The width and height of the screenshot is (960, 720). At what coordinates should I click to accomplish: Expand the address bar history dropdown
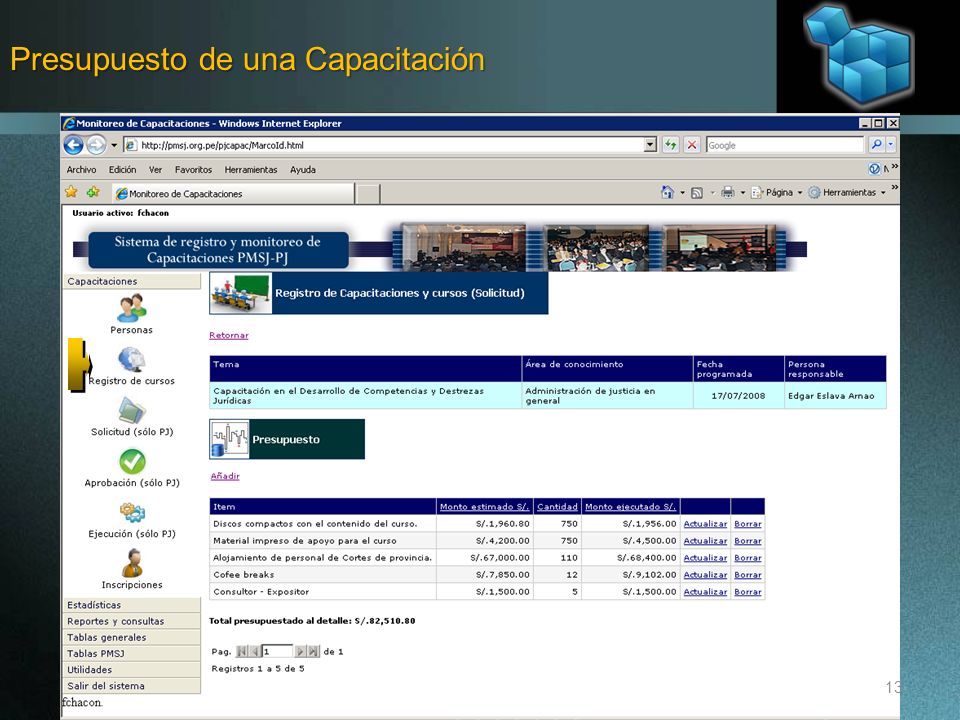click(650, 145)
